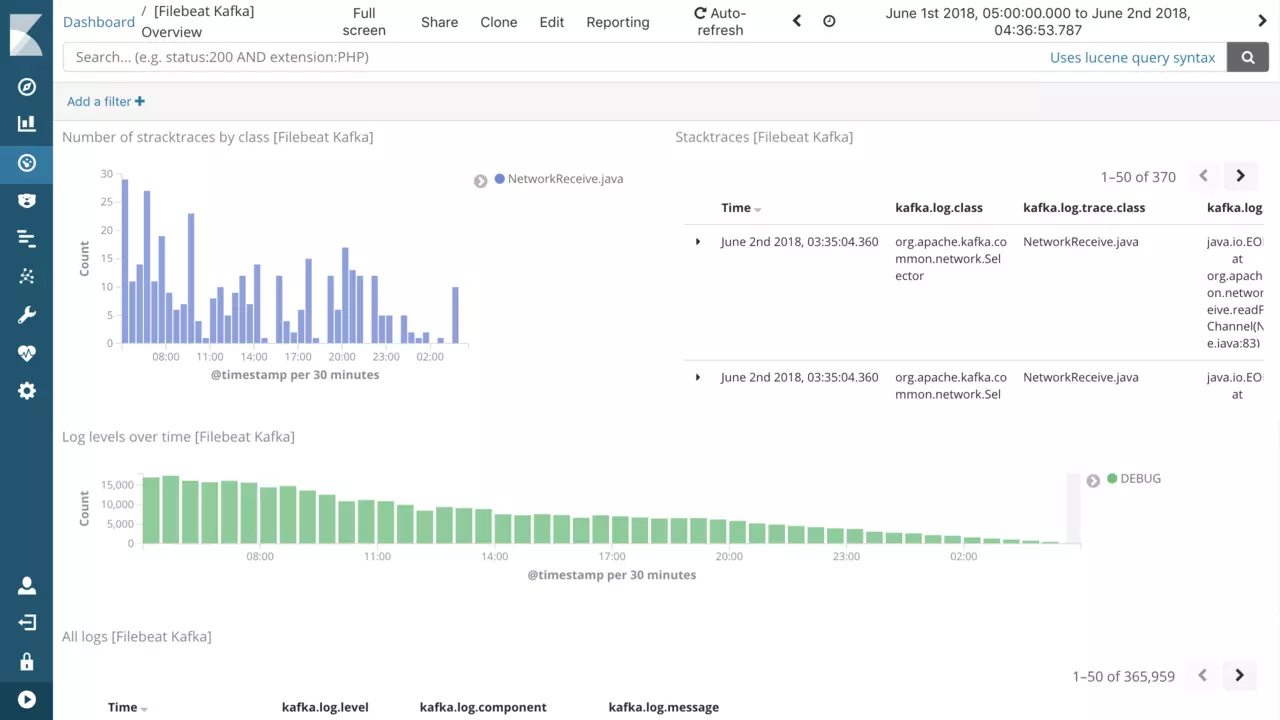Open the Reporting menu

pos(617,22)
